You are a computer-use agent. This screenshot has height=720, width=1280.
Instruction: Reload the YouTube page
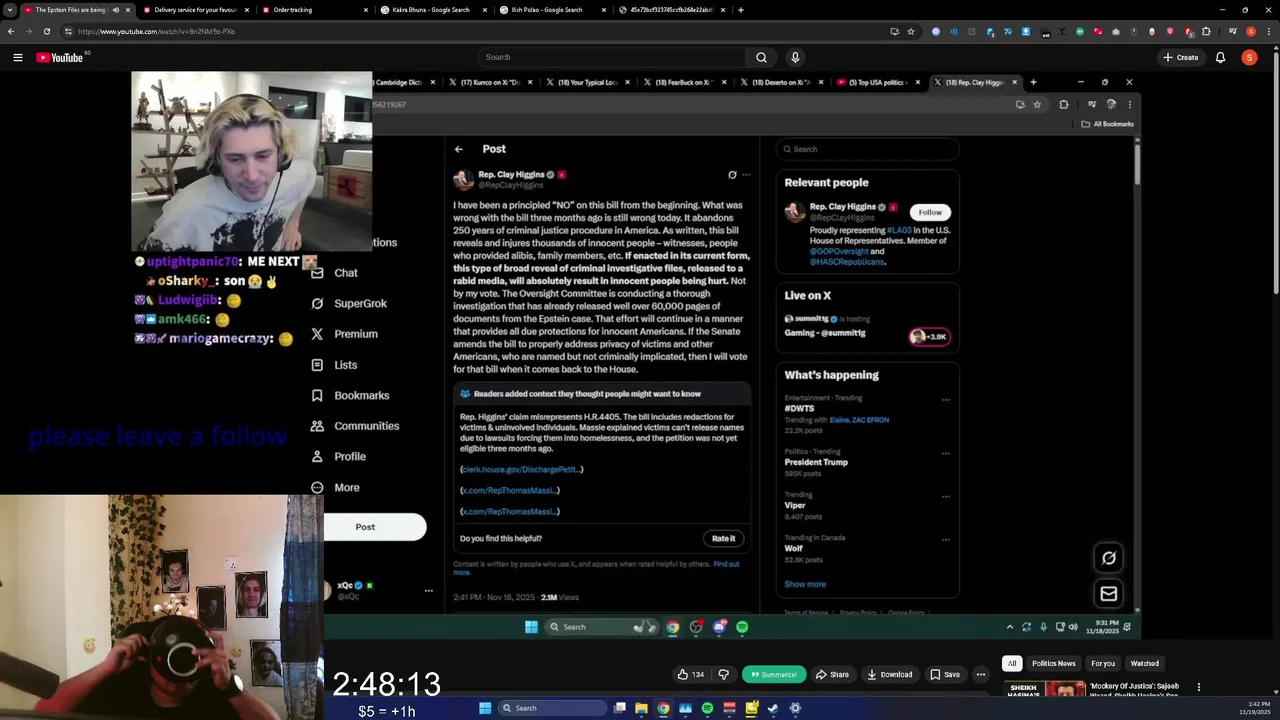(46, 31)
